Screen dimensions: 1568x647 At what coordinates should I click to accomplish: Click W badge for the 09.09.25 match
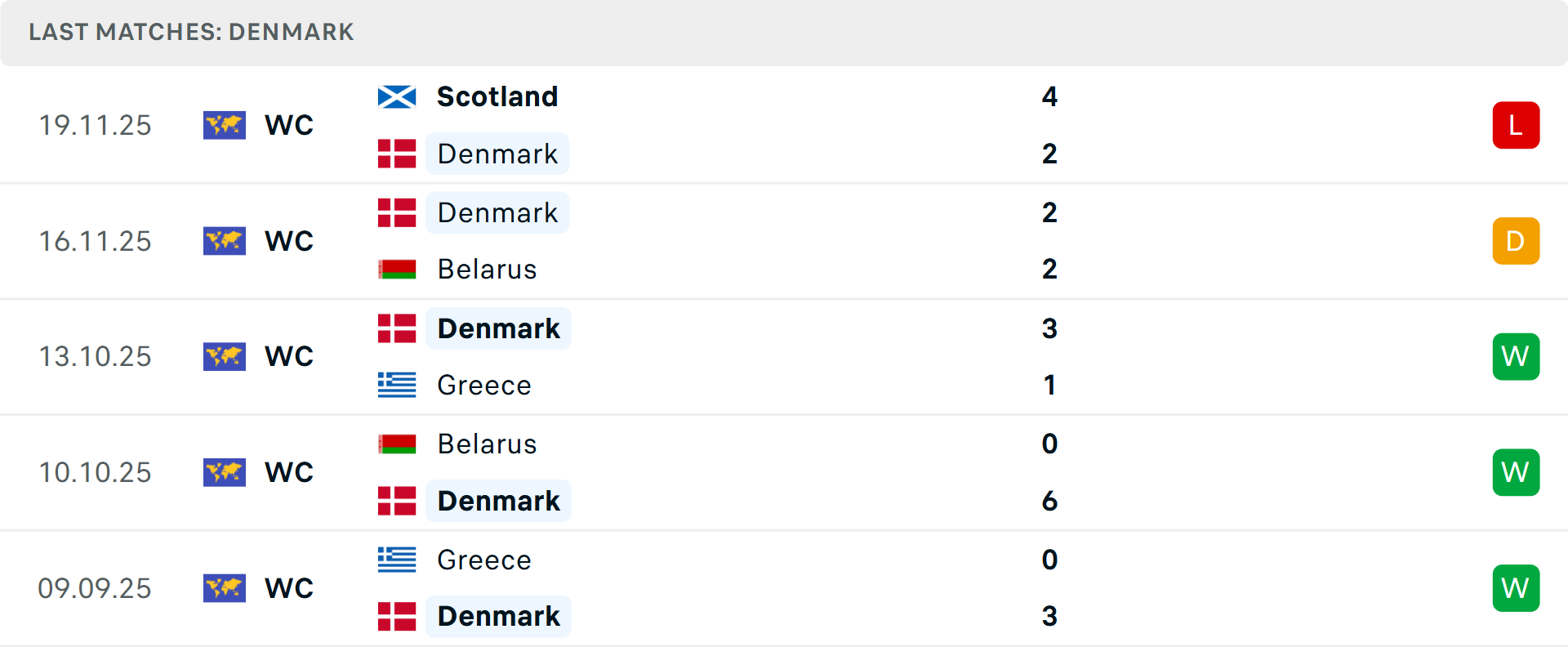pyautogui.click(x=1516, y=588)
